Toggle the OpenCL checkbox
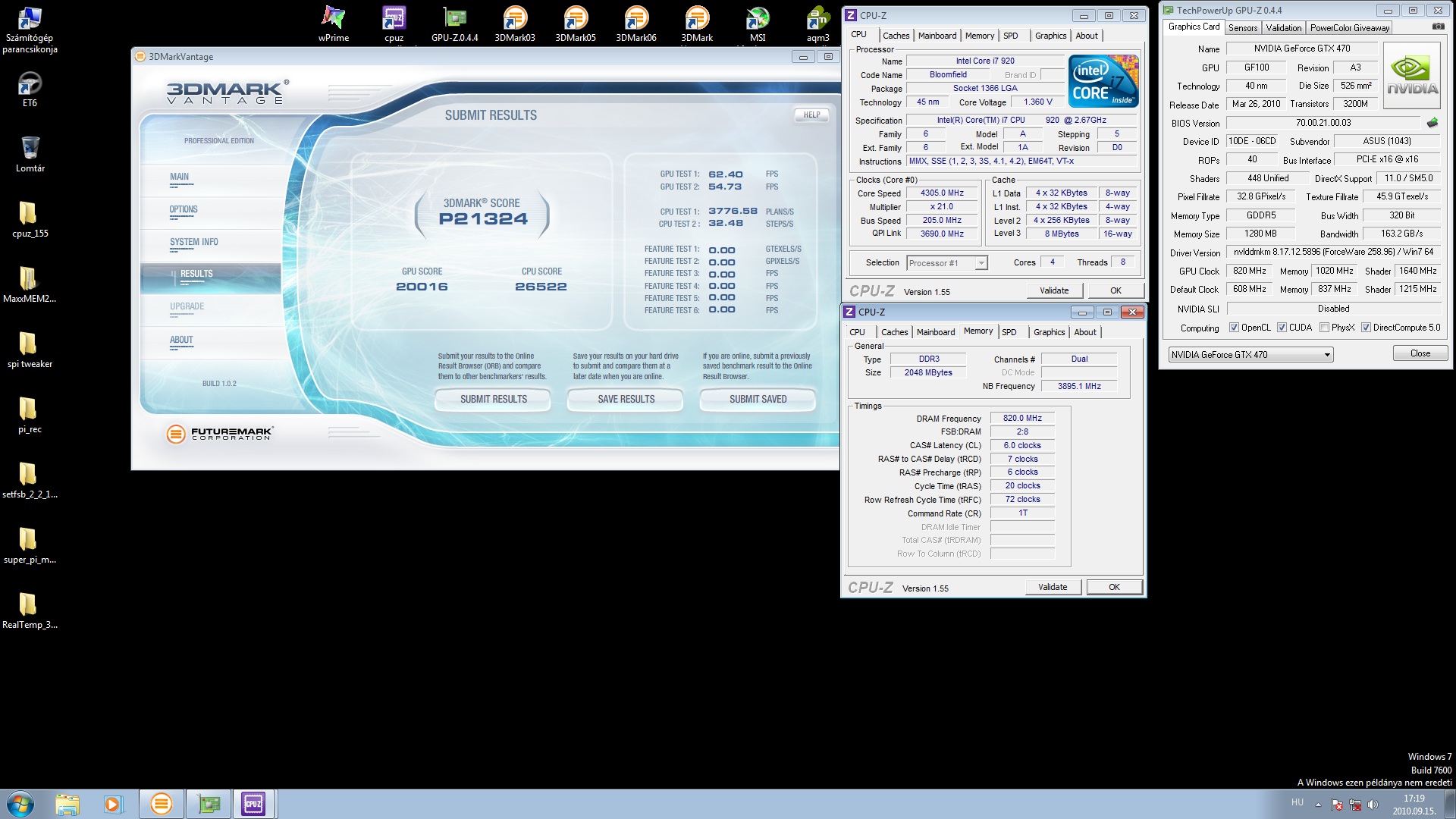The width and height of the screenshot is (1456, 819). point(1234,328)
